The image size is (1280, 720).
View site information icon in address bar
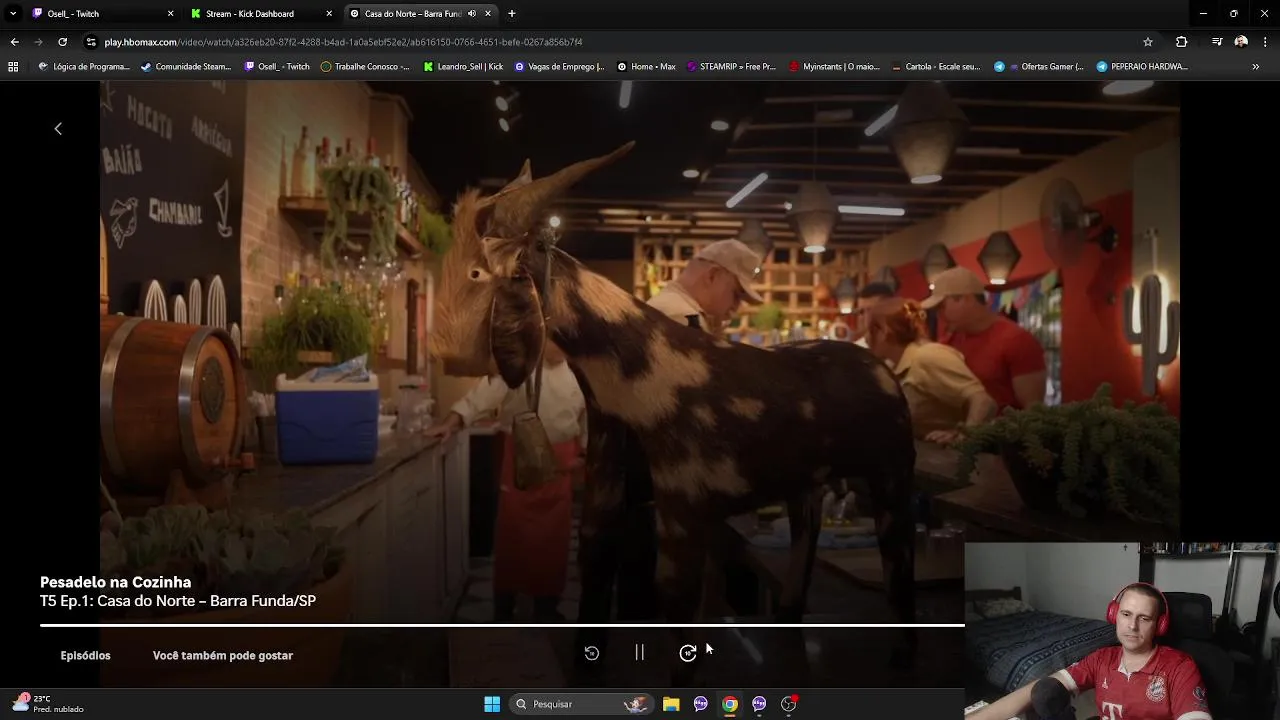(x=91, y=42)
